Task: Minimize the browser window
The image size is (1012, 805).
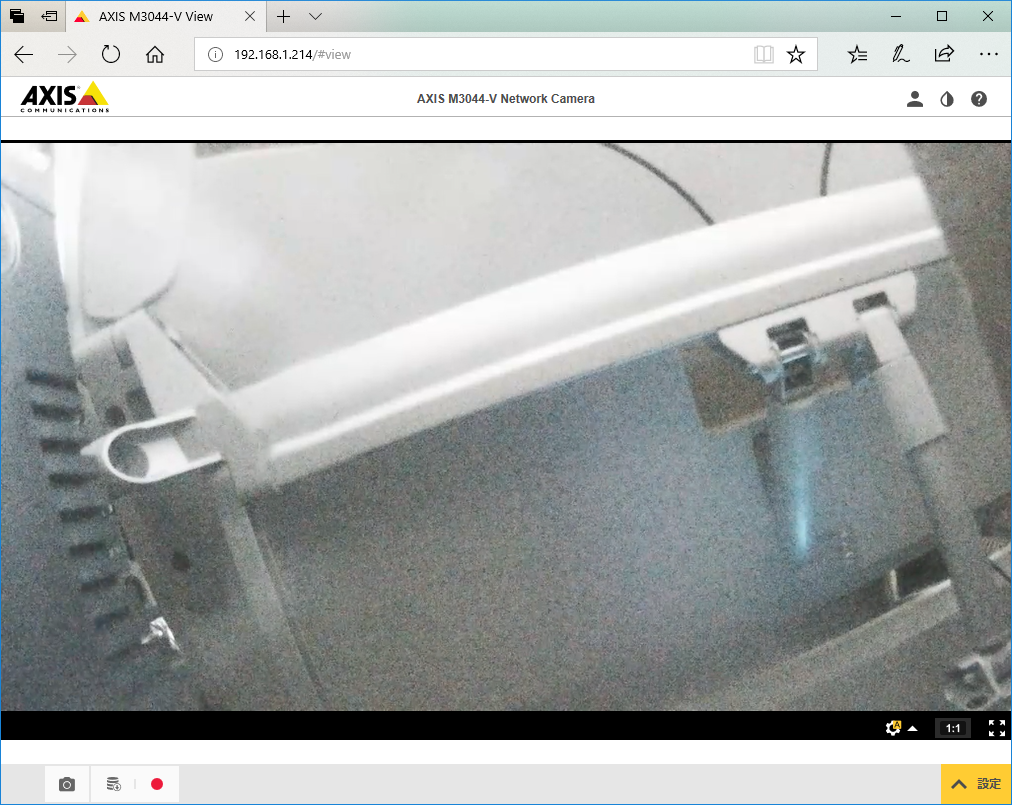Action: pyautogui.click(x=896, y=16)
